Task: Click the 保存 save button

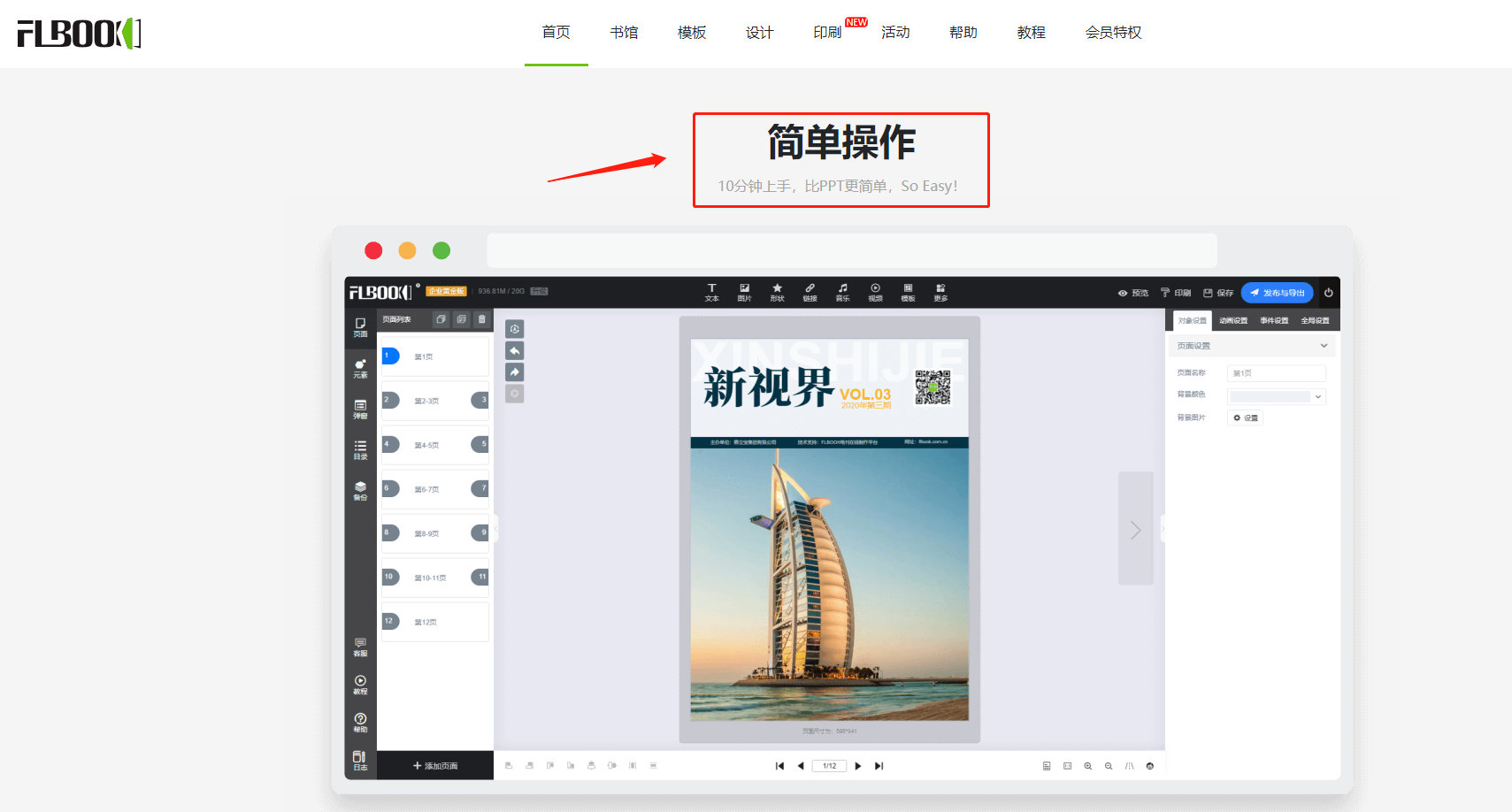Action: tap(1218, 293)
